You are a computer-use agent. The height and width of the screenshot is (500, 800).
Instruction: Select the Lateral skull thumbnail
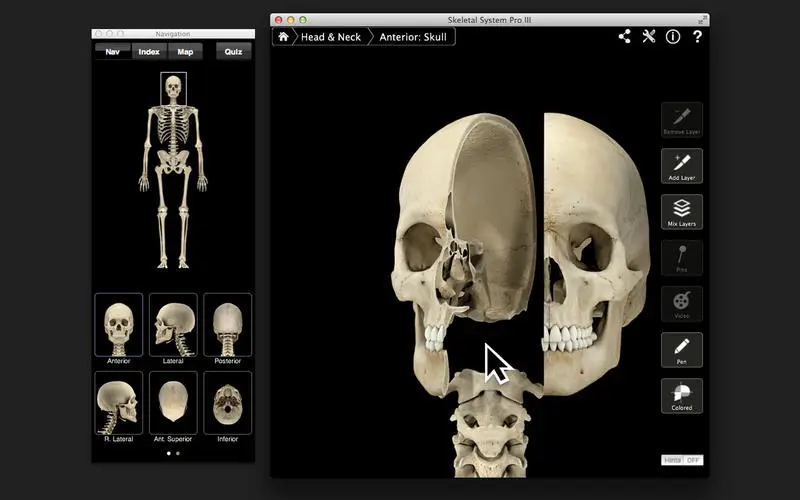(x=173, y=324)
